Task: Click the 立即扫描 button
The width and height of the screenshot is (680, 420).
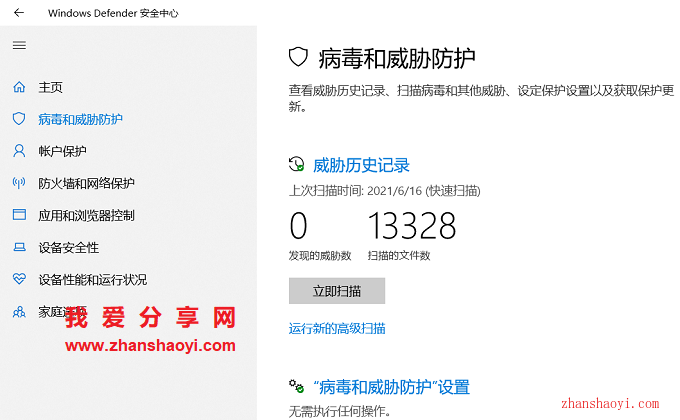Action: tap(337, 291)
